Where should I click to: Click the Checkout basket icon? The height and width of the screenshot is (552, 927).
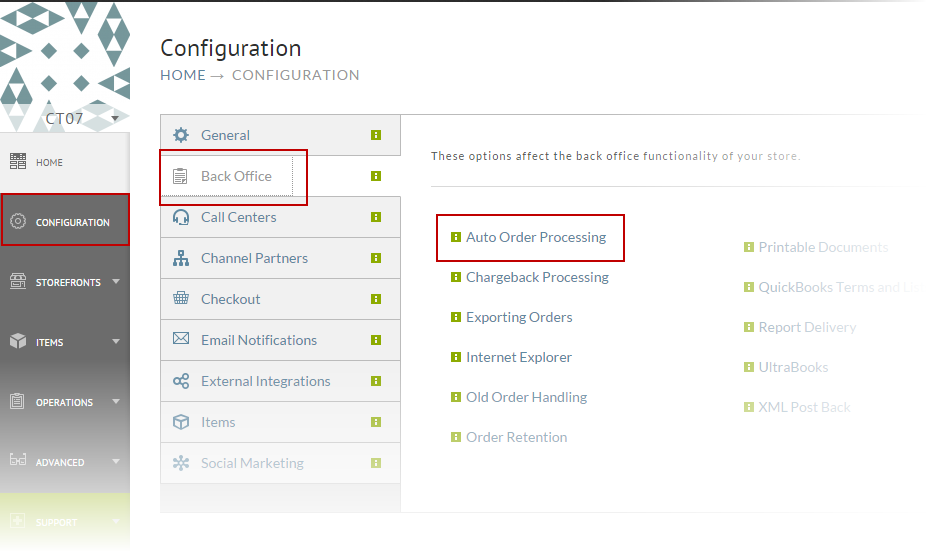[x=181, y=298]
